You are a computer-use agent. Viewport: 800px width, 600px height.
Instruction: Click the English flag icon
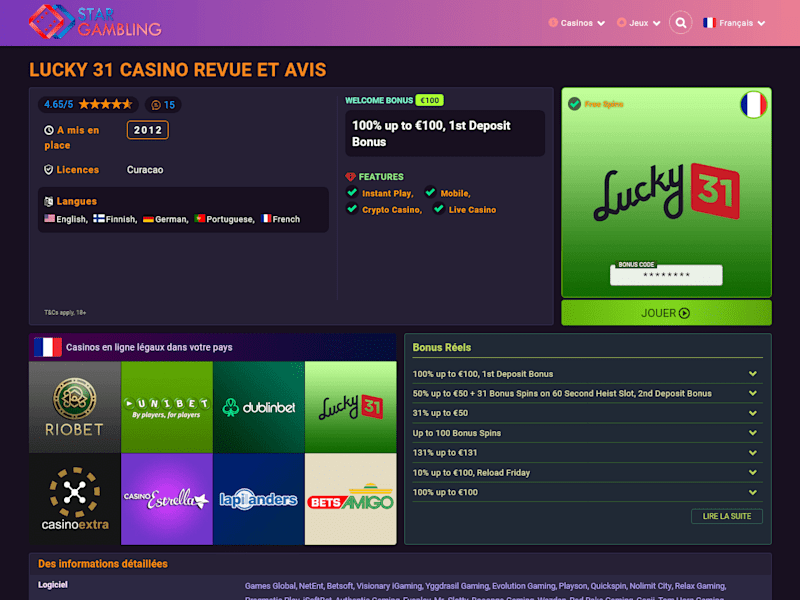click(x=49, y=218)
